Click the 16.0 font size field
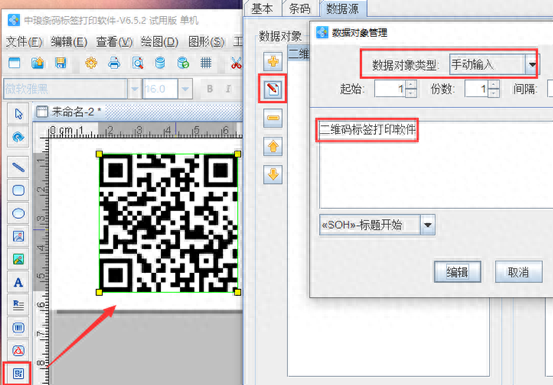 [160, 89]
